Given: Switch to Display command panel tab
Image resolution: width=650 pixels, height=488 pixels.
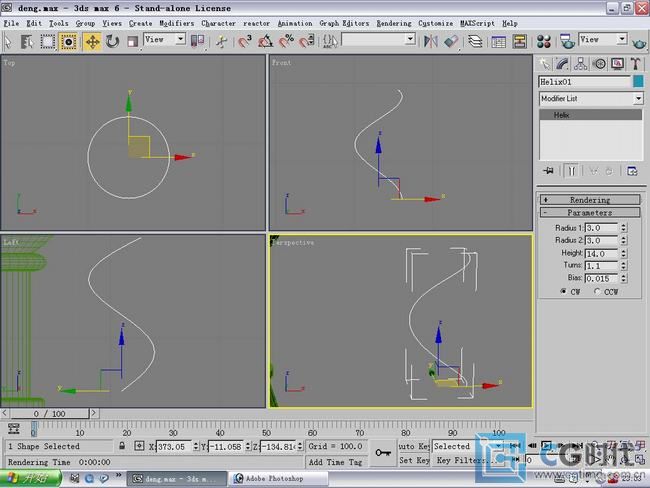Looking at the screenshot, I should (x=617, y=64).
